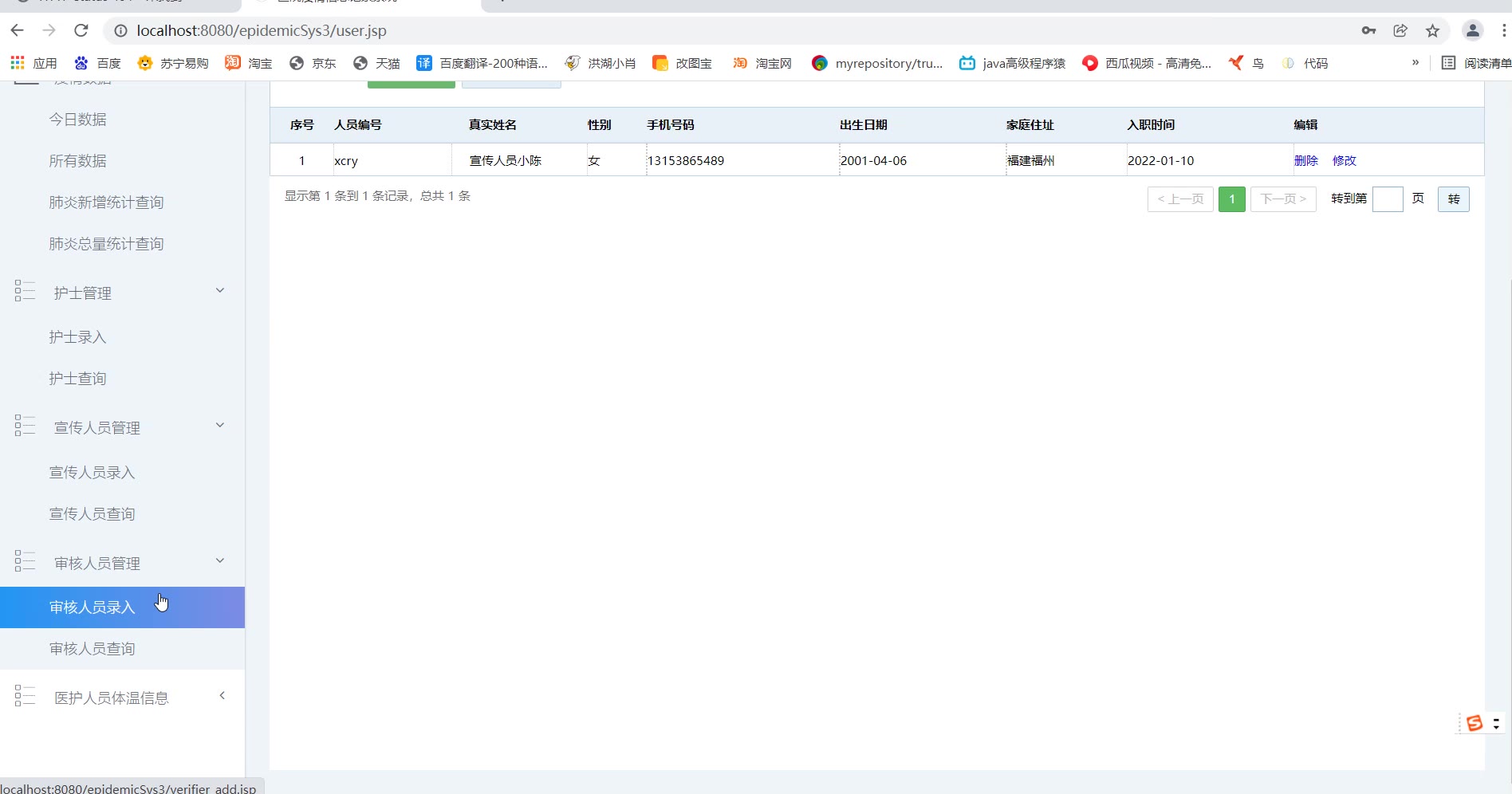1512x794 pixels.
Task: Open the 代码 bookmark folder
Action: tap(1305, 63)
